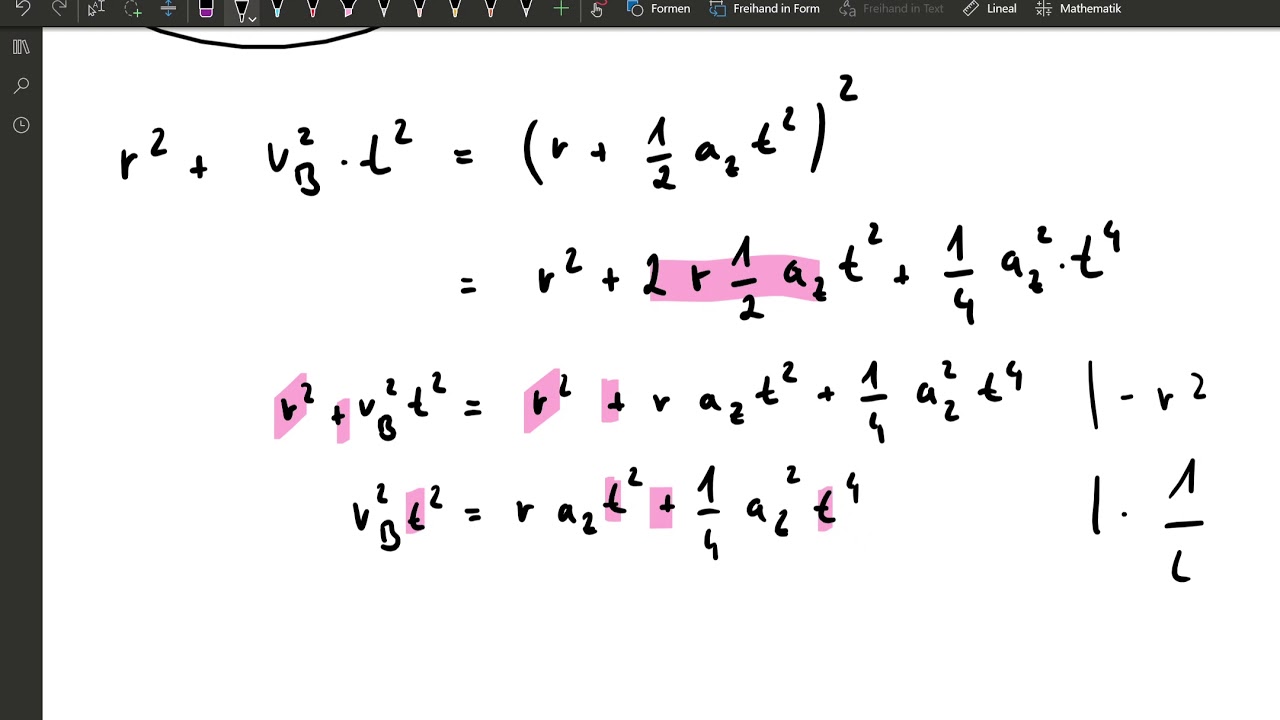1280x720 pixels.
Task: Toggle Freihand in Form conversion
Action: pyautogui.click(x=764, y=8)
